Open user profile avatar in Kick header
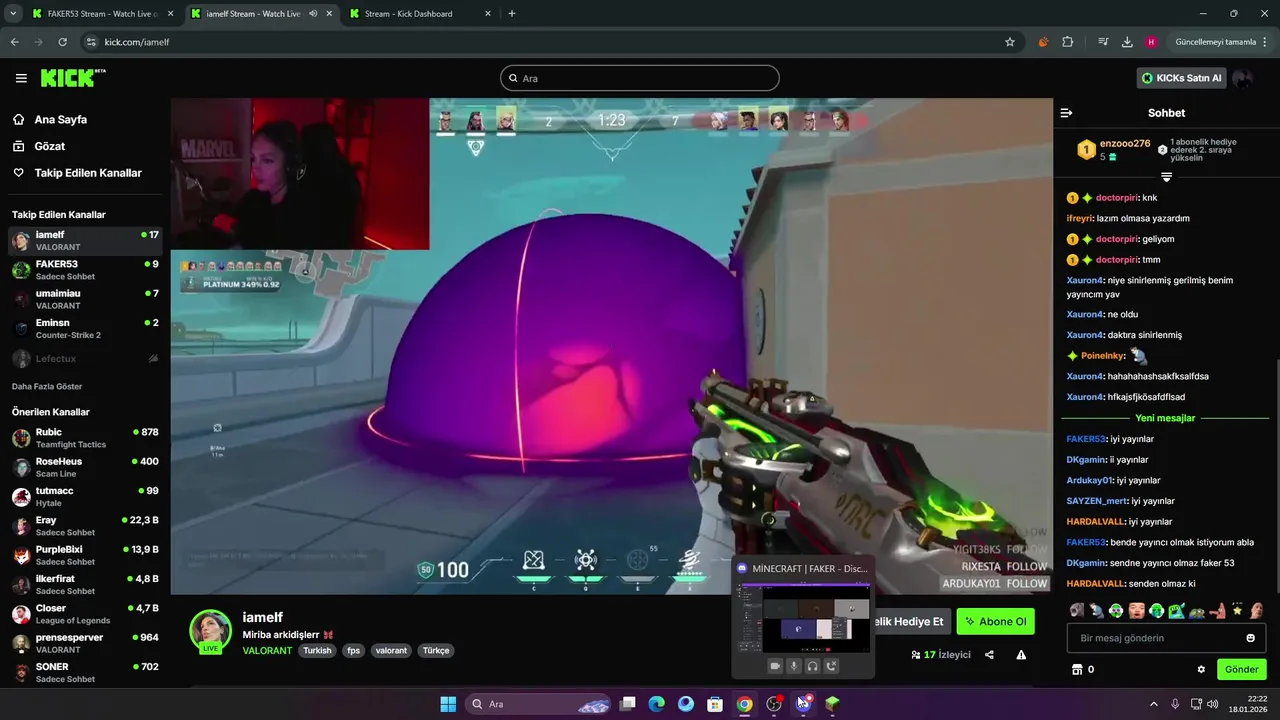 [x=1242, y=78]
